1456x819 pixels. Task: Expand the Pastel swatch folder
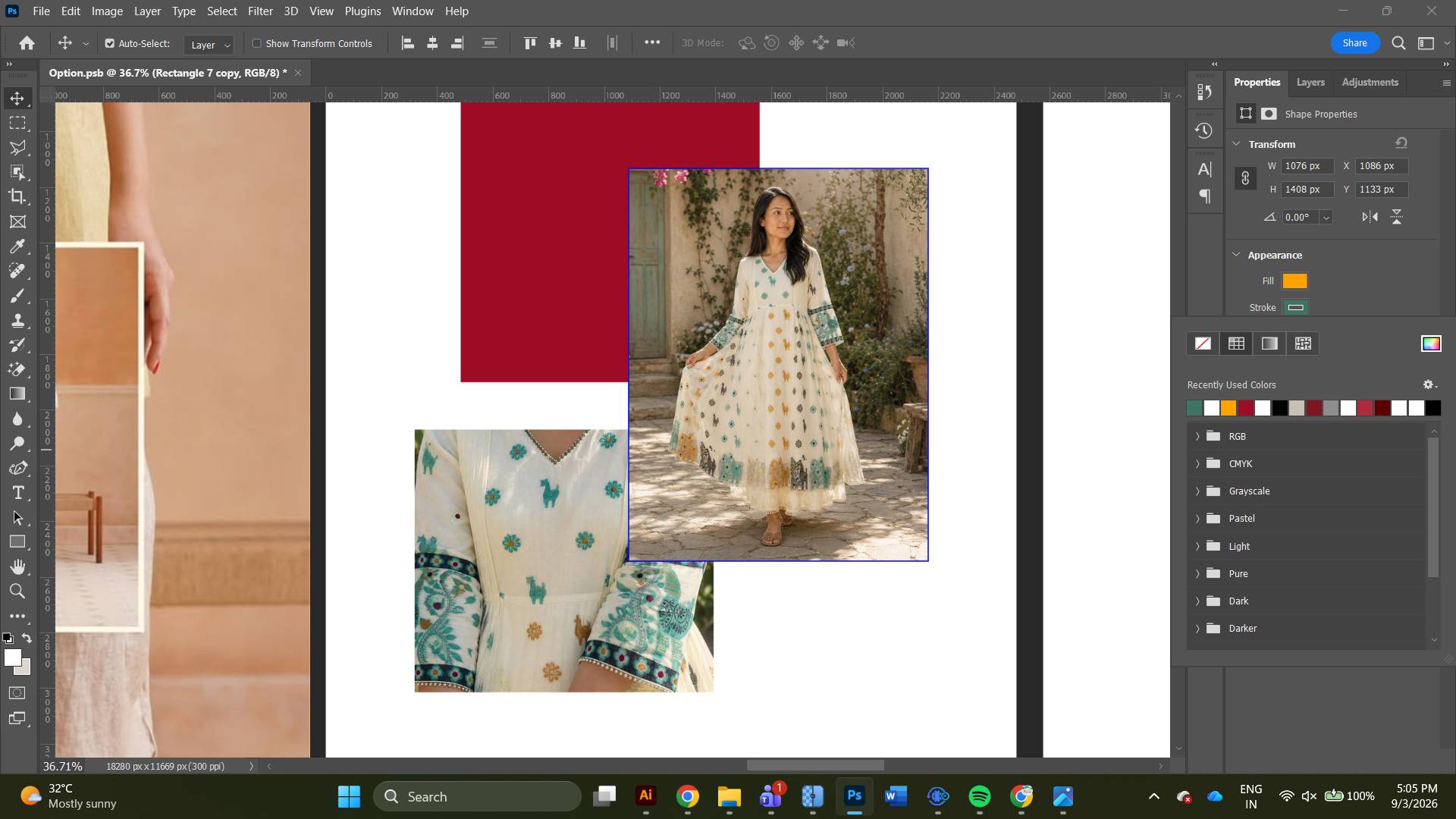click(x=1197, y=519)
